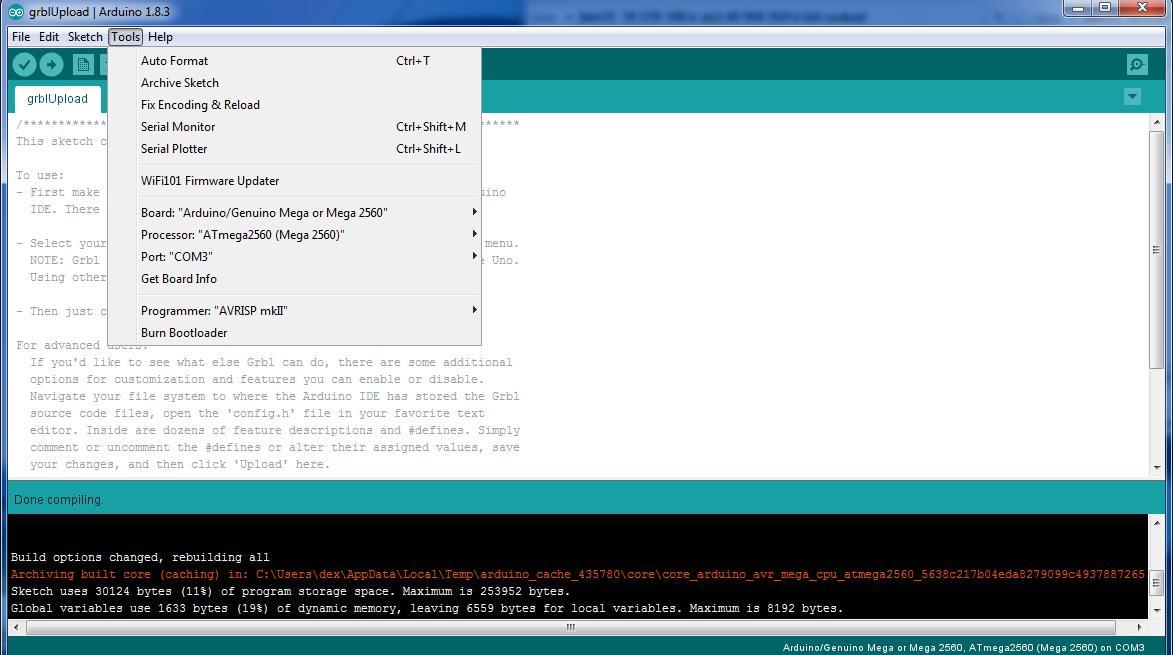Click 'Sketch uses 30124 bytes' console line
The image size is (1173, 655).
coord(290,591)
